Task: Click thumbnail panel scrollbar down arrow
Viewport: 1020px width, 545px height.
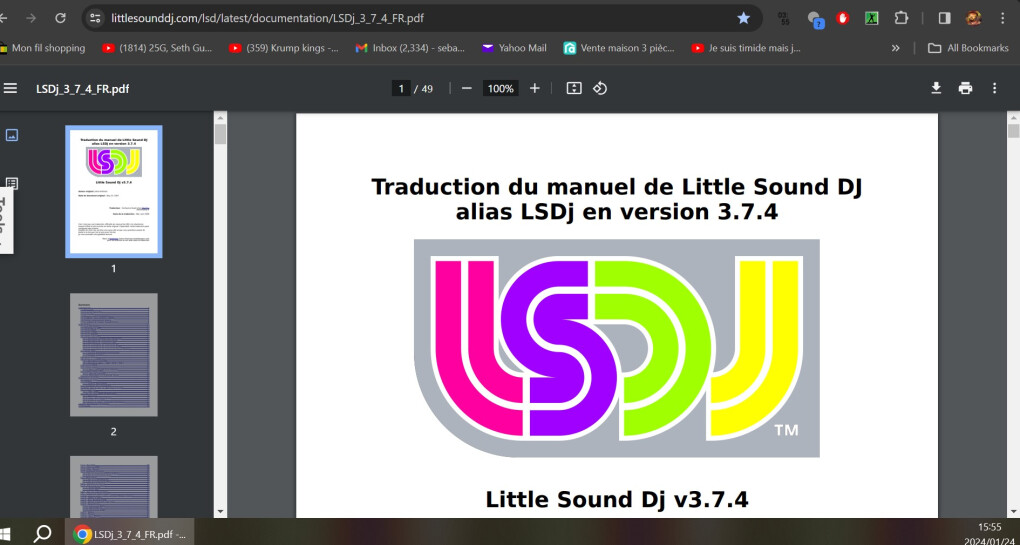Action: tap(221, 512)
